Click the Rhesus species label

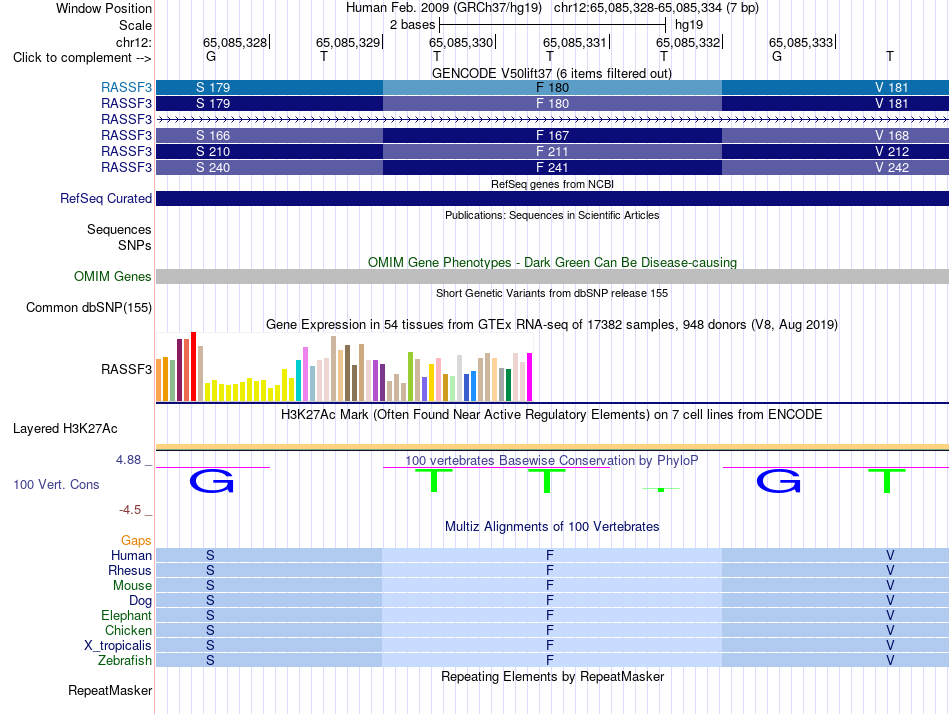pos(130,570)
